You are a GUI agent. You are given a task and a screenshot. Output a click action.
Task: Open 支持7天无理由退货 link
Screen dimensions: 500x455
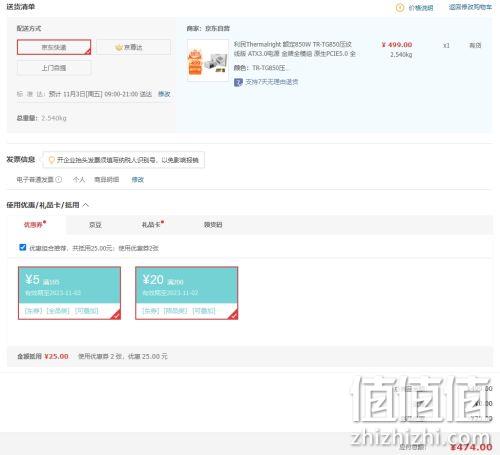tap(271, 82)
